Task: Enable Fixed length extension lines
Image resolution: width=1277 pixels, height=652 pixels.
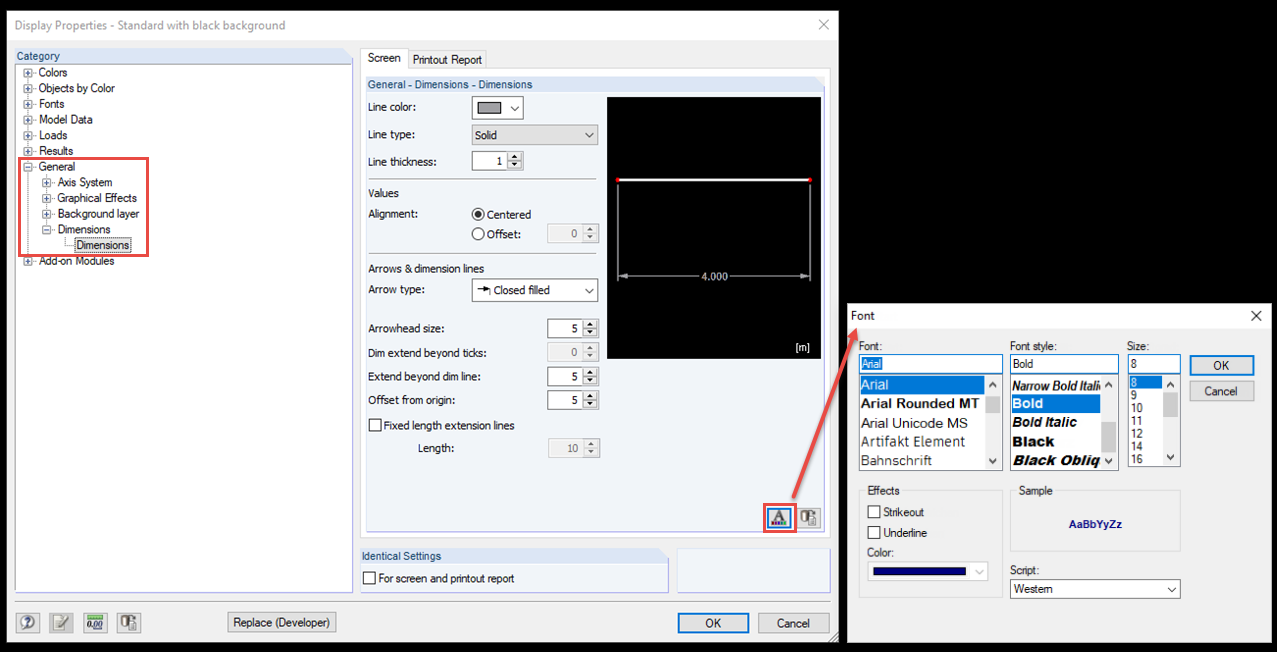Action: tap(377, 425)
